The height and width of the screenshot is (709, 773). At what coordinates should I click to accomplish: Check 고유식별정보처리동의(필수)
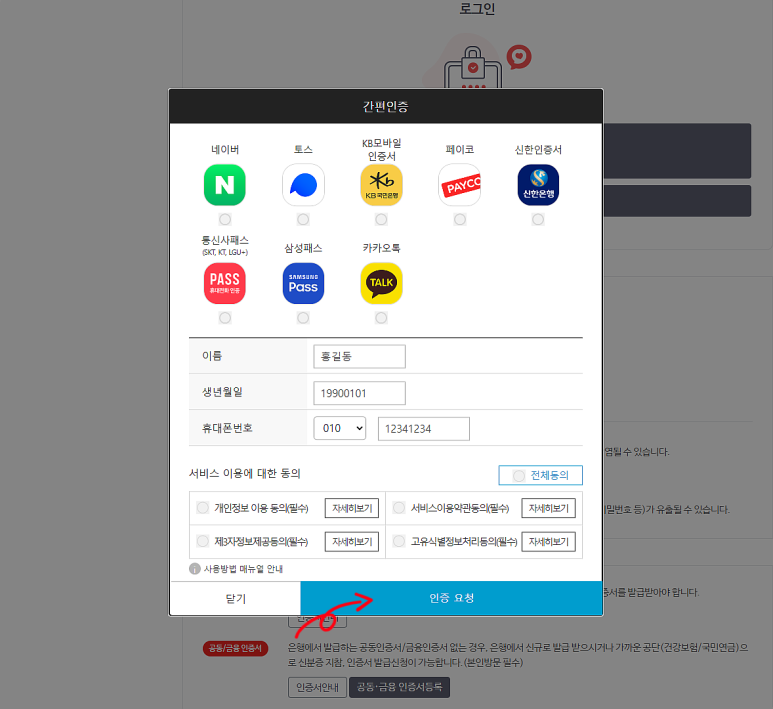tap(399, 541)
